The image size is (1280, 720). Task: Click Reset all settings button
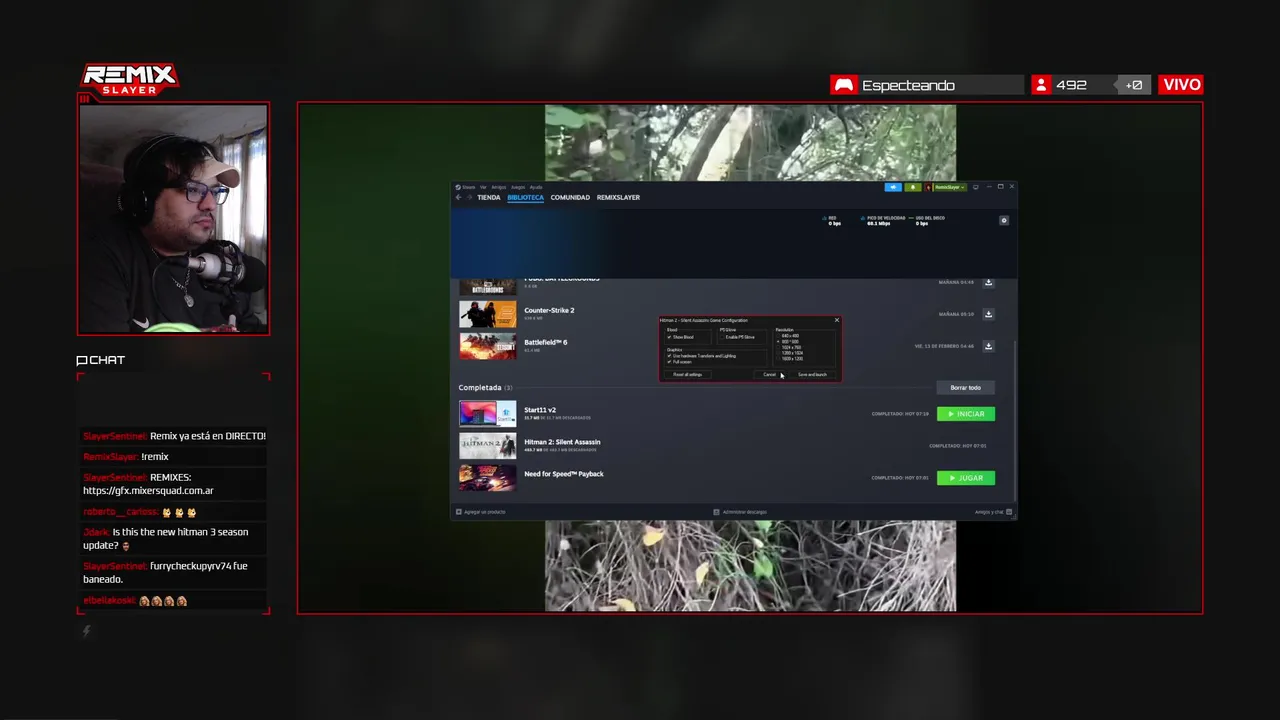(x=687, y=374)
